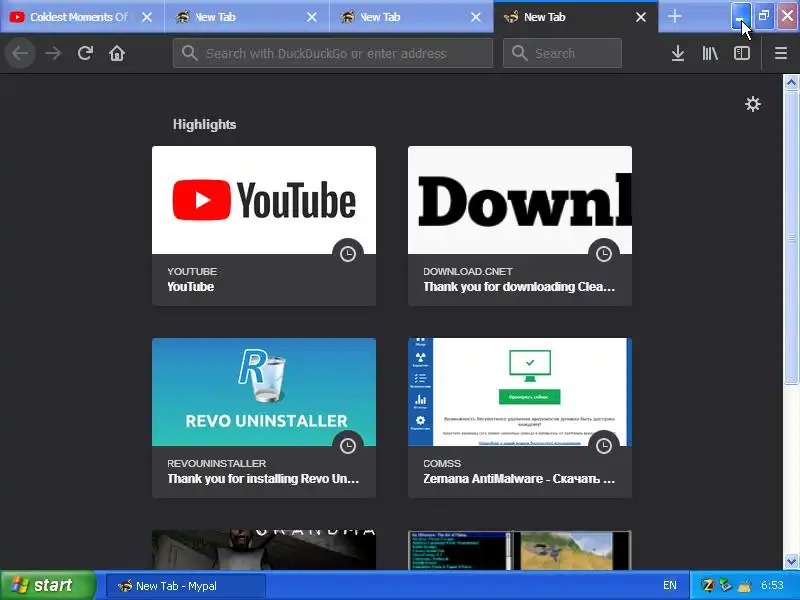Click the history clock badge on Comss card
Viewport: 800px width, 600px height.
click(604, 445)
